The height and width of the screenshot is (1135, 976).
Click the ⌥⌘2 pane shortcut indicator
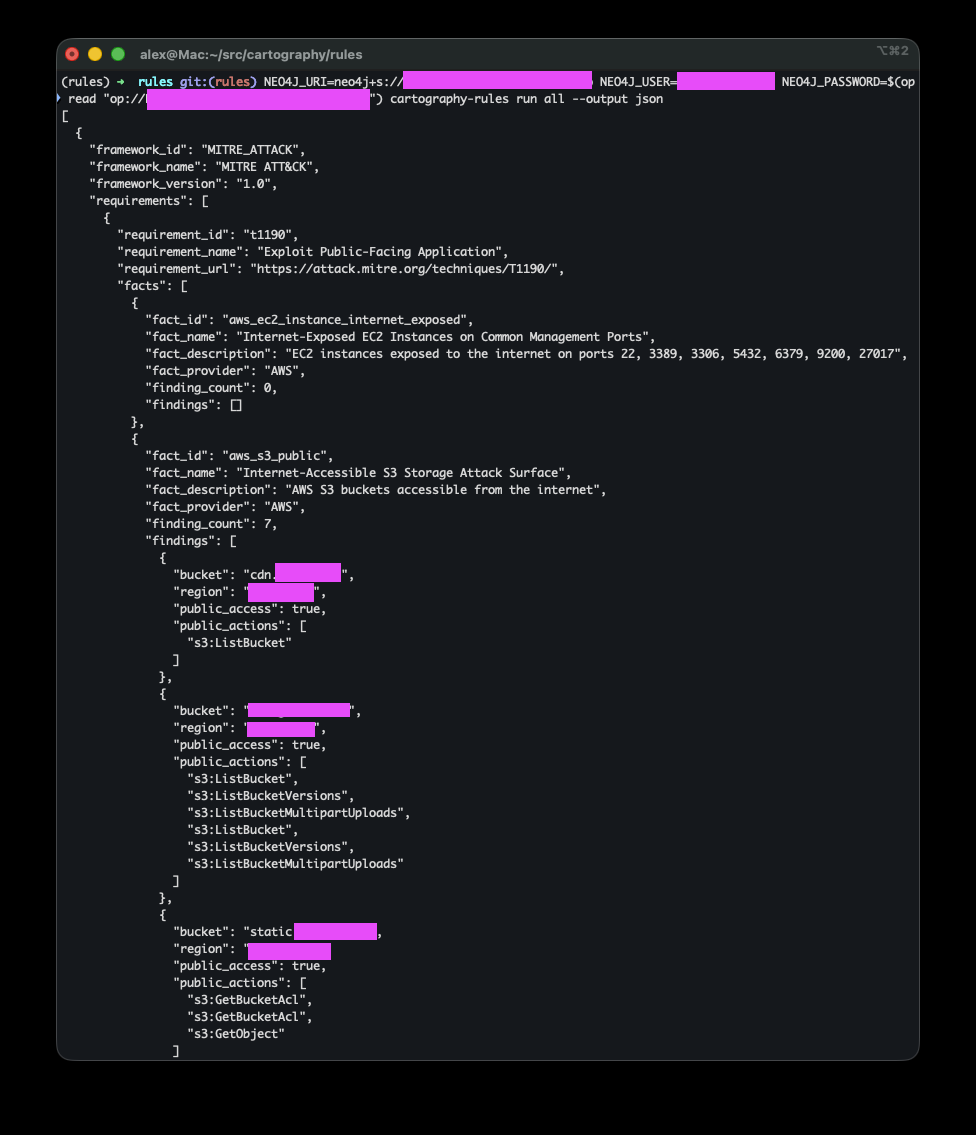(891, 51)
